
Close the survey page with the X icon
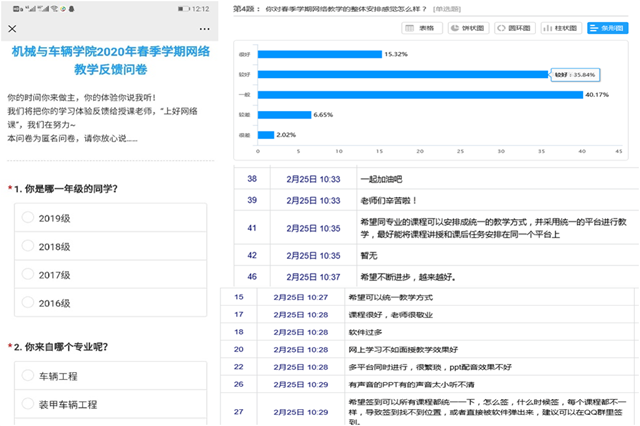coord(12,27)
